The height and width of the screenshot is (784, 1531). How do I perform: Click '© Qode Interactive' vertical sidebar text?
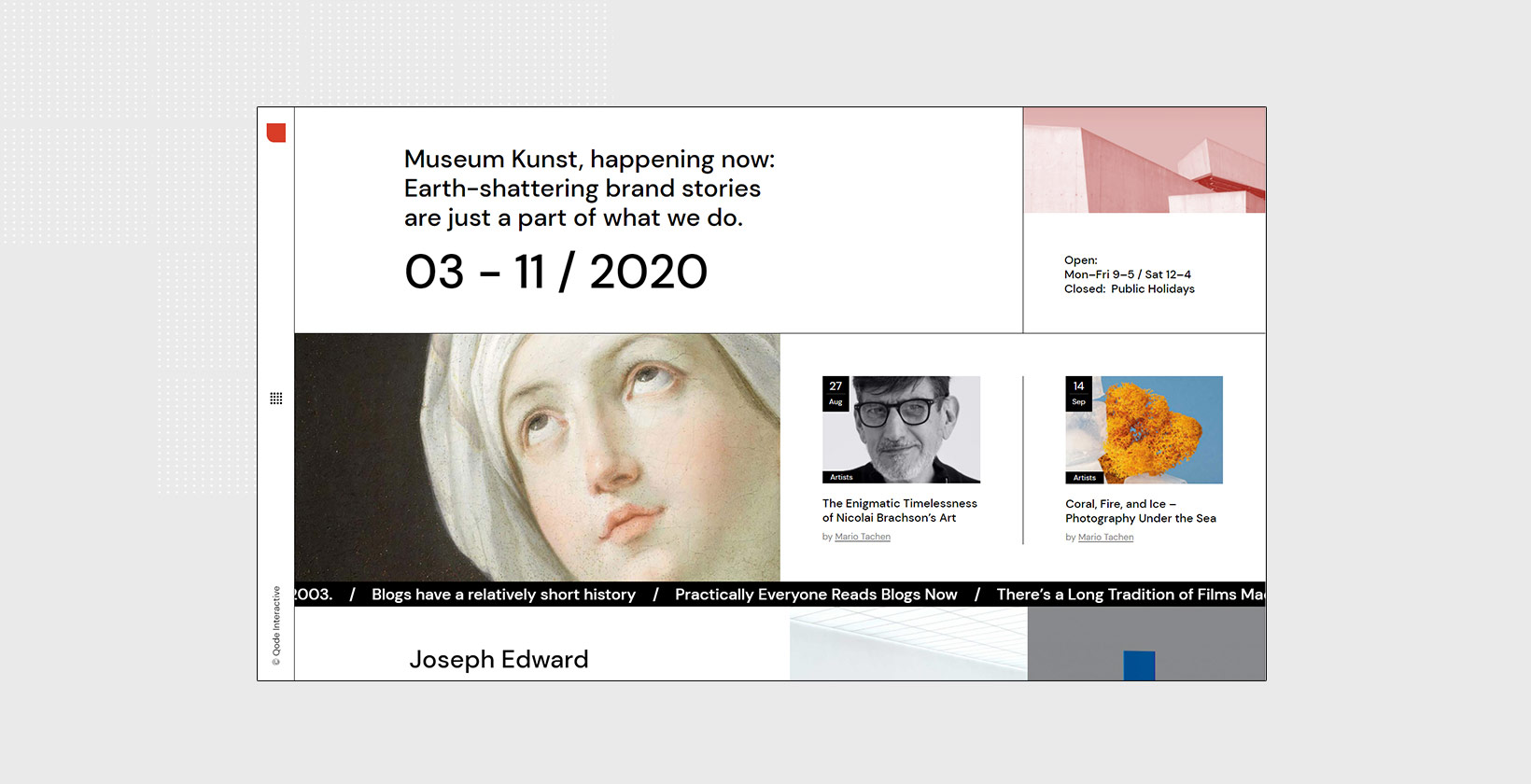276,625
